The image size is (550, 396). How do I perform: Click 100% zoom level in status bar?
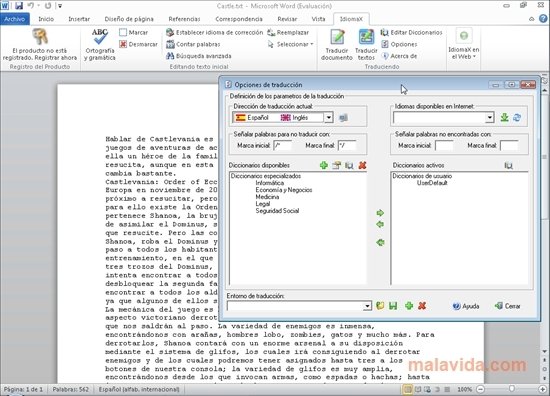465,389
